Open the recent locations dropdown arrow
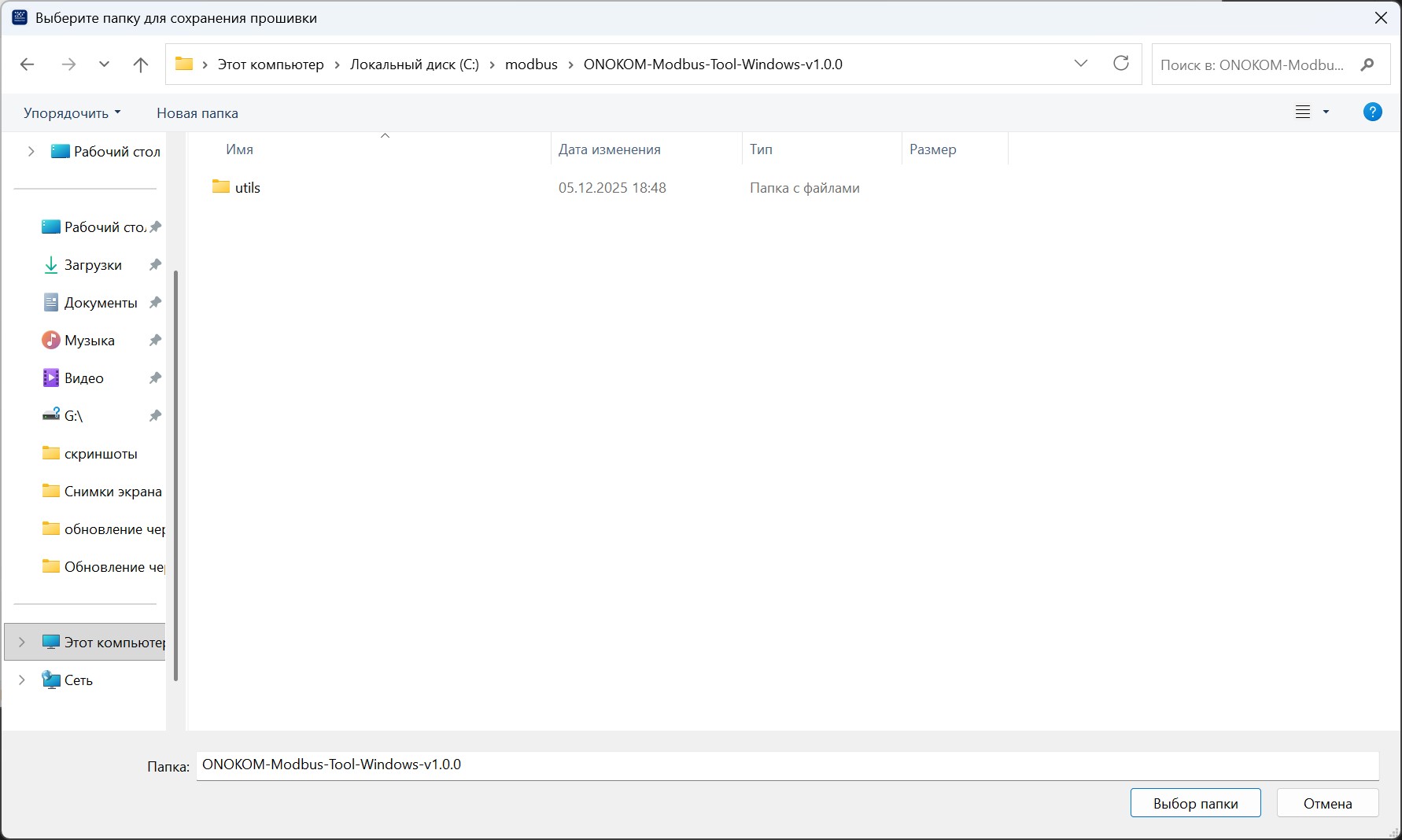Screen dimensions: 1402x840 104,64
